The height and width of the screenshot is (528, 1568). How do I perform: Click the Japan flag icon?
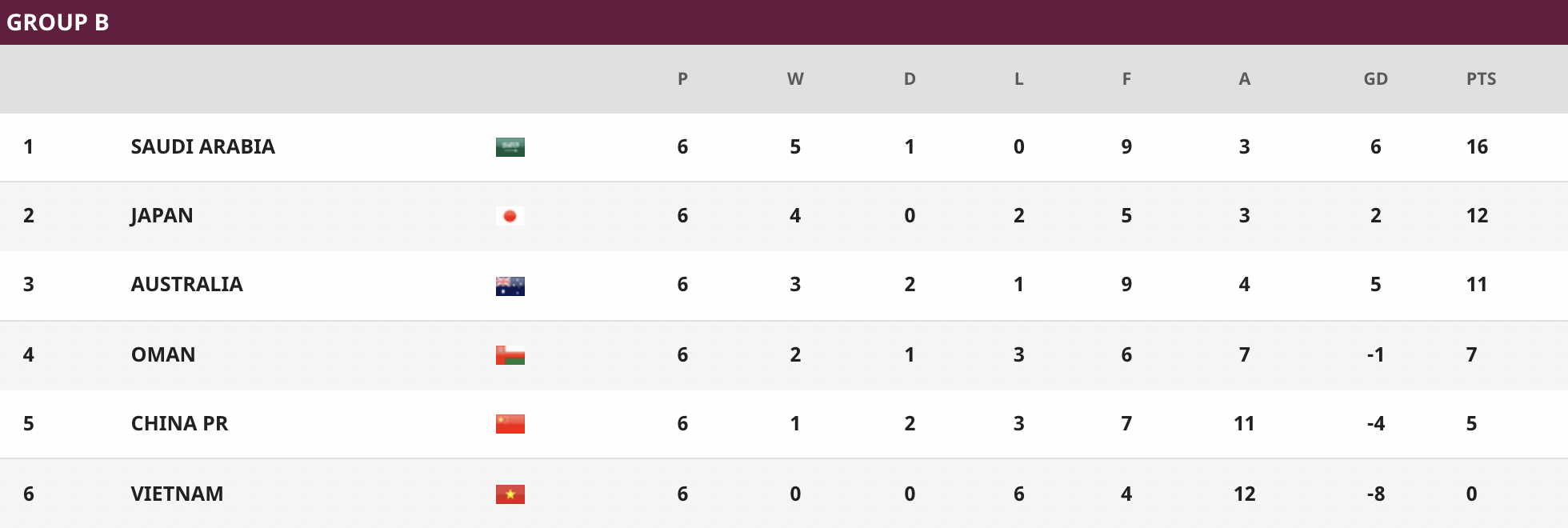coord(510,216)
